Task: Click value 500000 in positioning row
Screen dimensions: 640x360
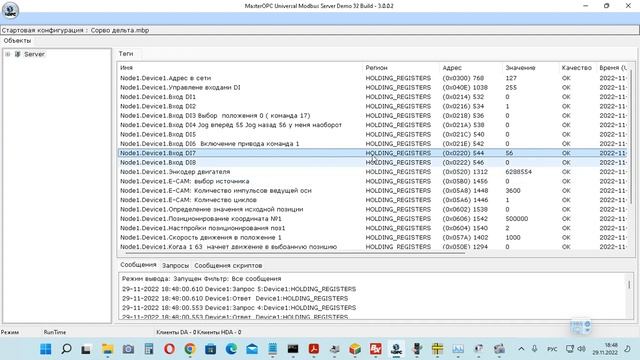Action: click(517, 219)
